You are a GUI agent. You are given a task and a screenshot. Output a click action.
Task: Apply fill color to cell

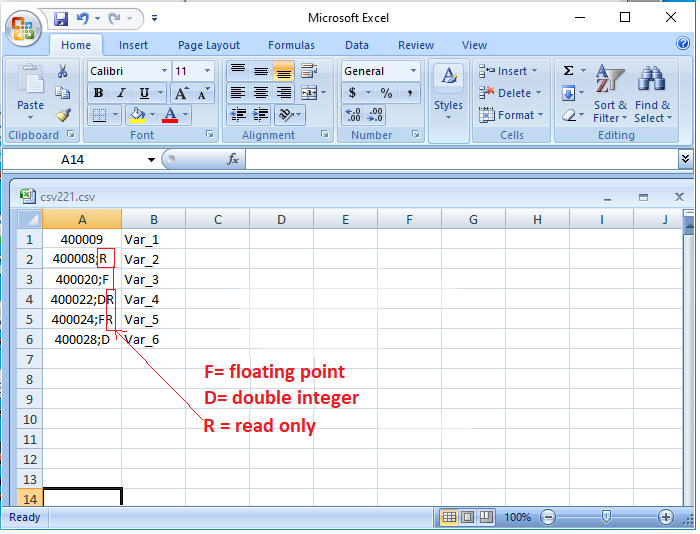click(x=137, y=115)
